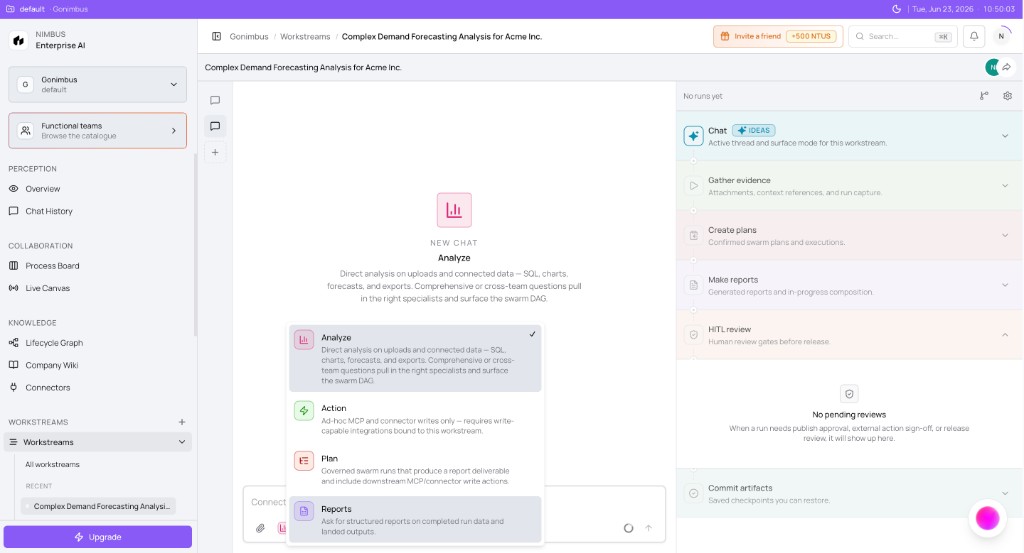Click the attachment paperclip icon

pyautogui.click(x=261, y=528)
